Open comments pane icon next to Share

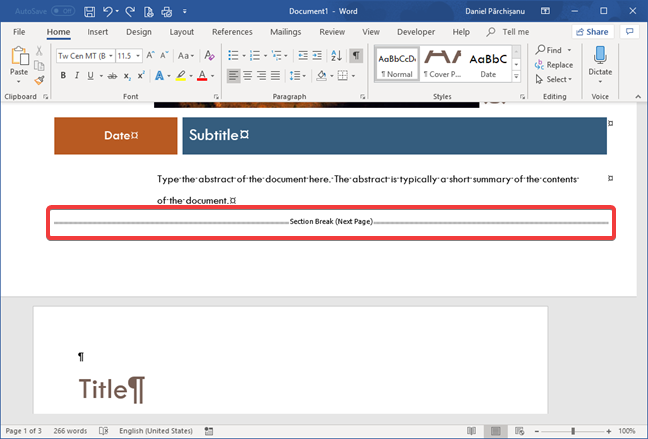click(x=629, y=32)
